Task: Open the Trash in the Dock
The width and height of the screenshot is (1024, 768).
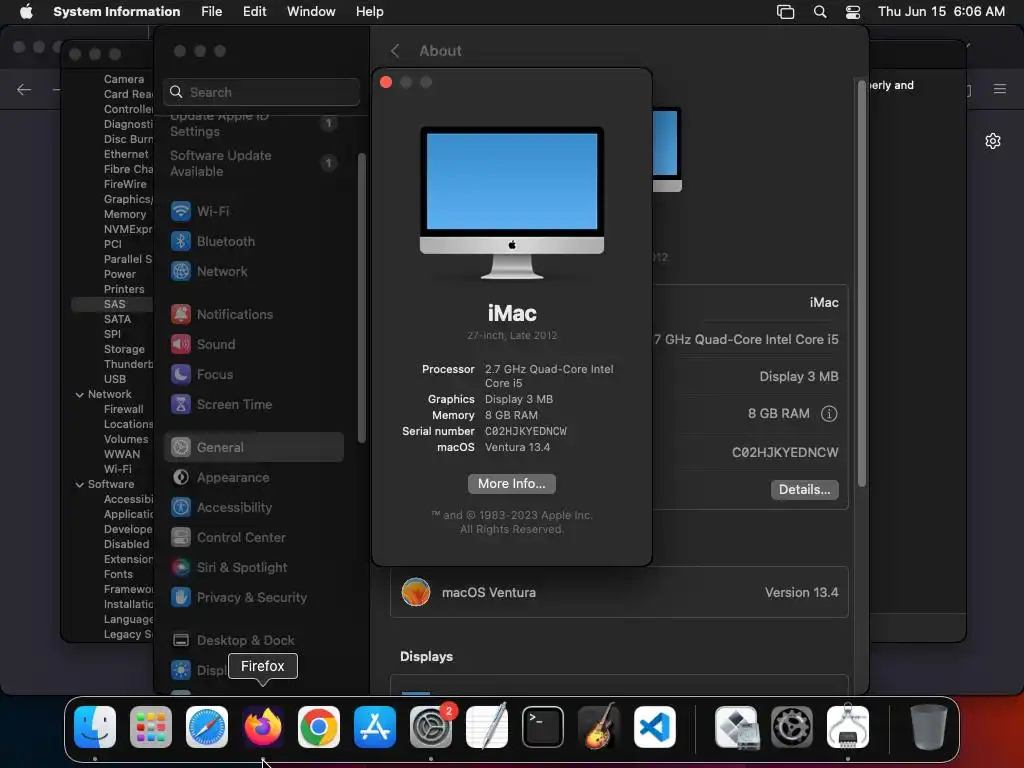Action: pos(929,727)
